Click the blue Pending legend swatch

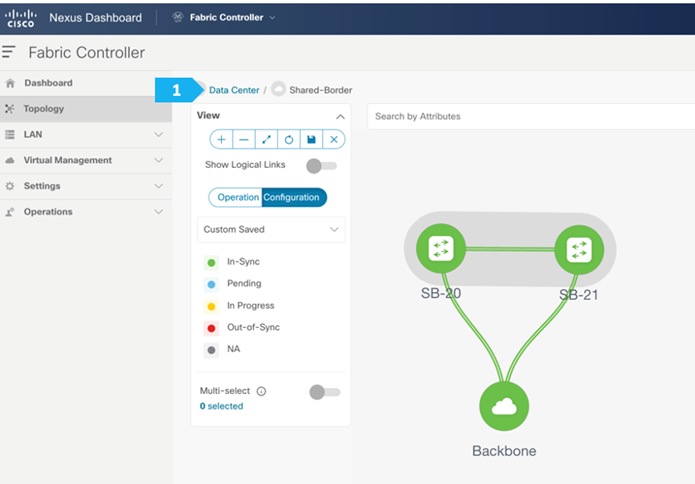(211, 284)
